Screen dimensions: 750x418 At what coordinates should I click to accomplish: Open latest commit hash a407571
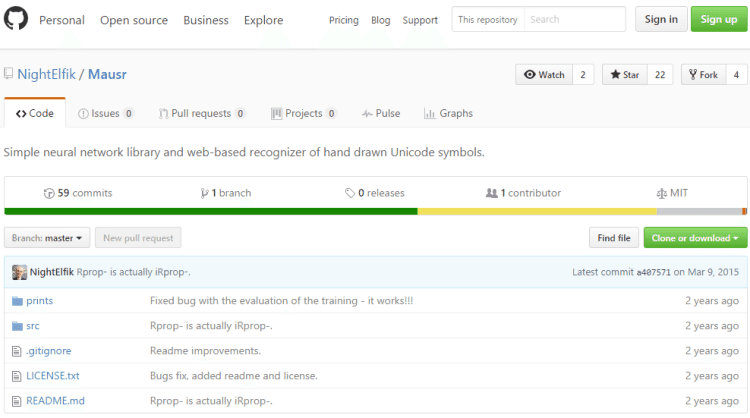653,272
